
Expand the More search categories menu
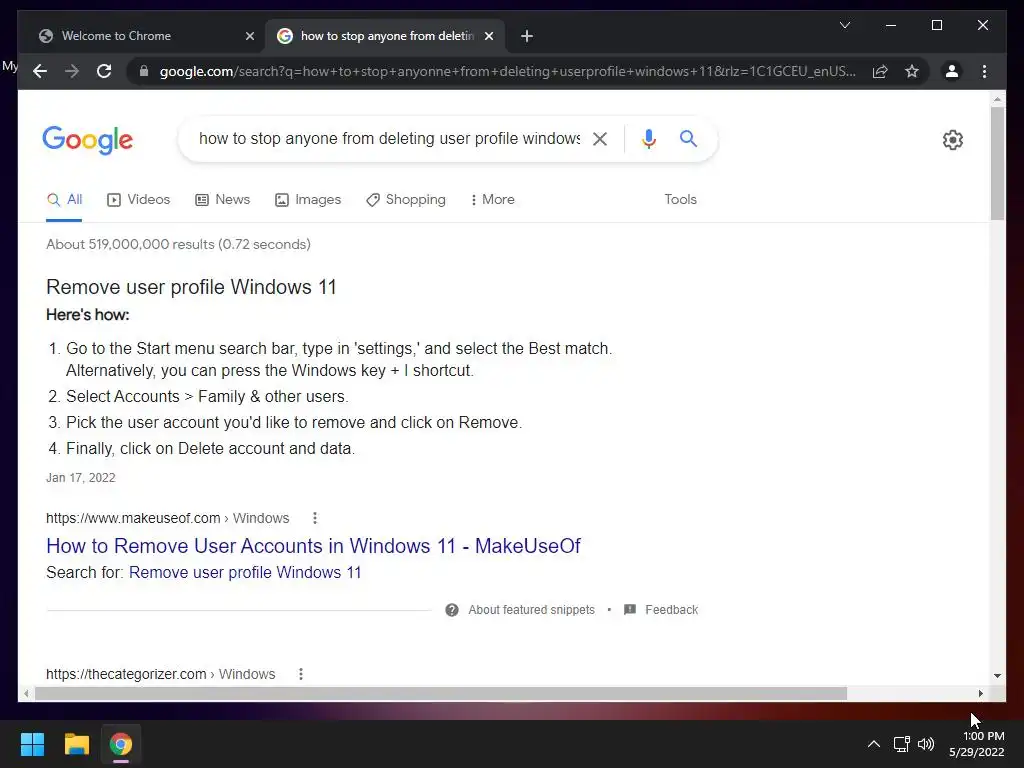492,200
